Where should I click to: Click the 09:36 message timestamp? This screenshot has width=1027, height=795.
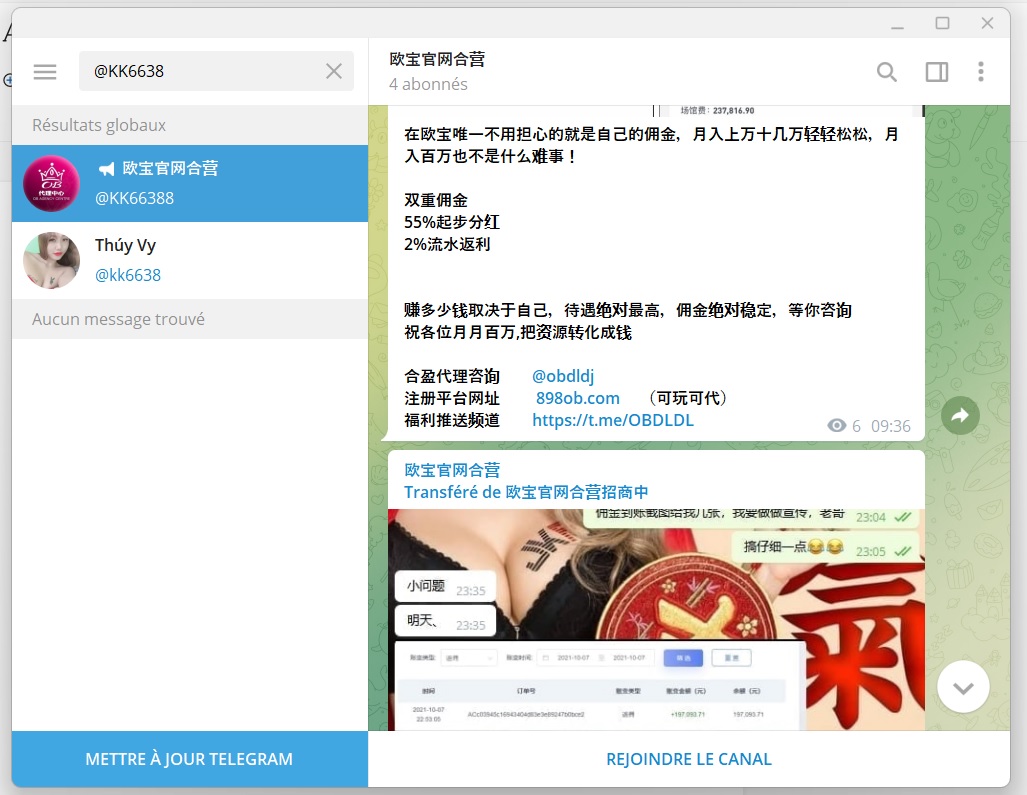(x=891, y=426)
